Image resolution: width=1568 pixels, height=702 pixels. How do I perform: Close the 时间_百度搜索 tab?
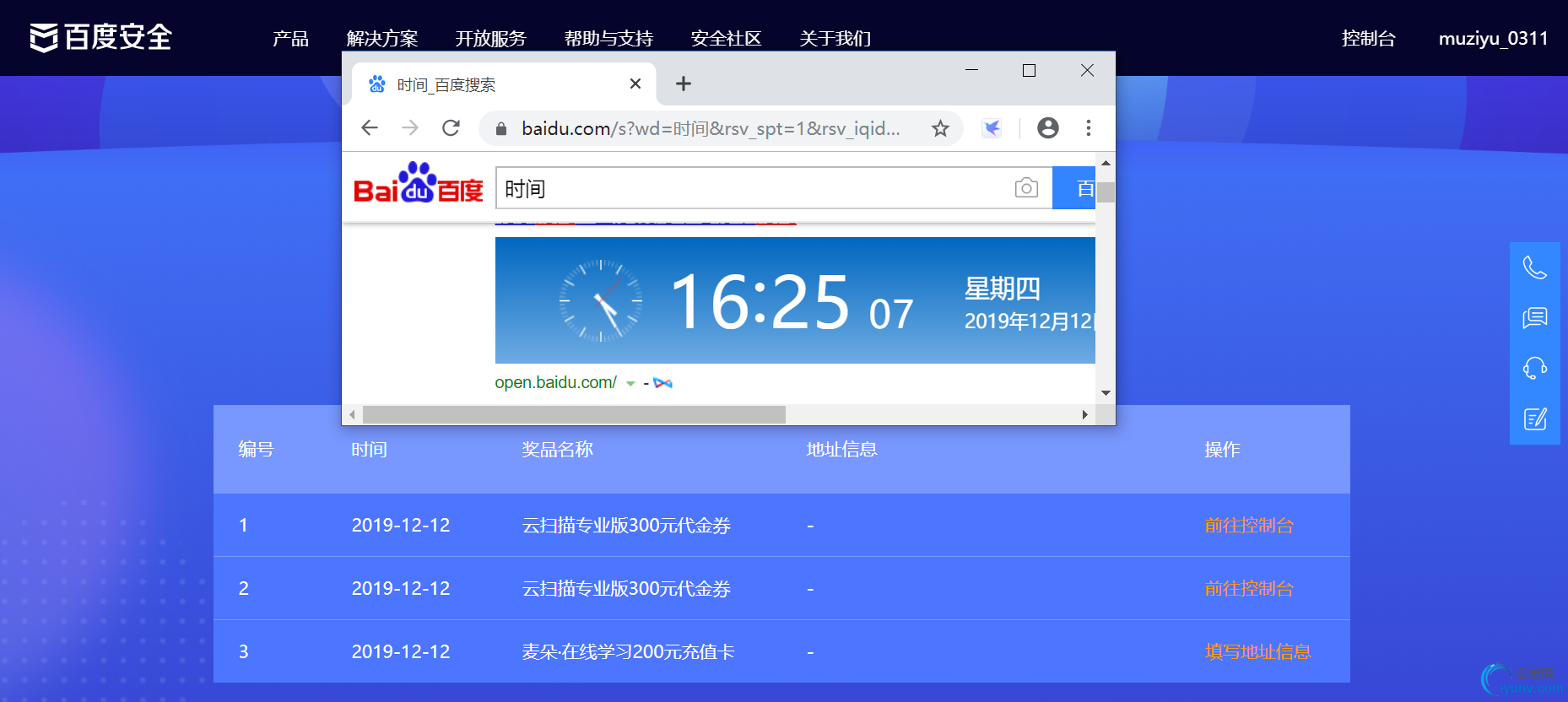635,84
